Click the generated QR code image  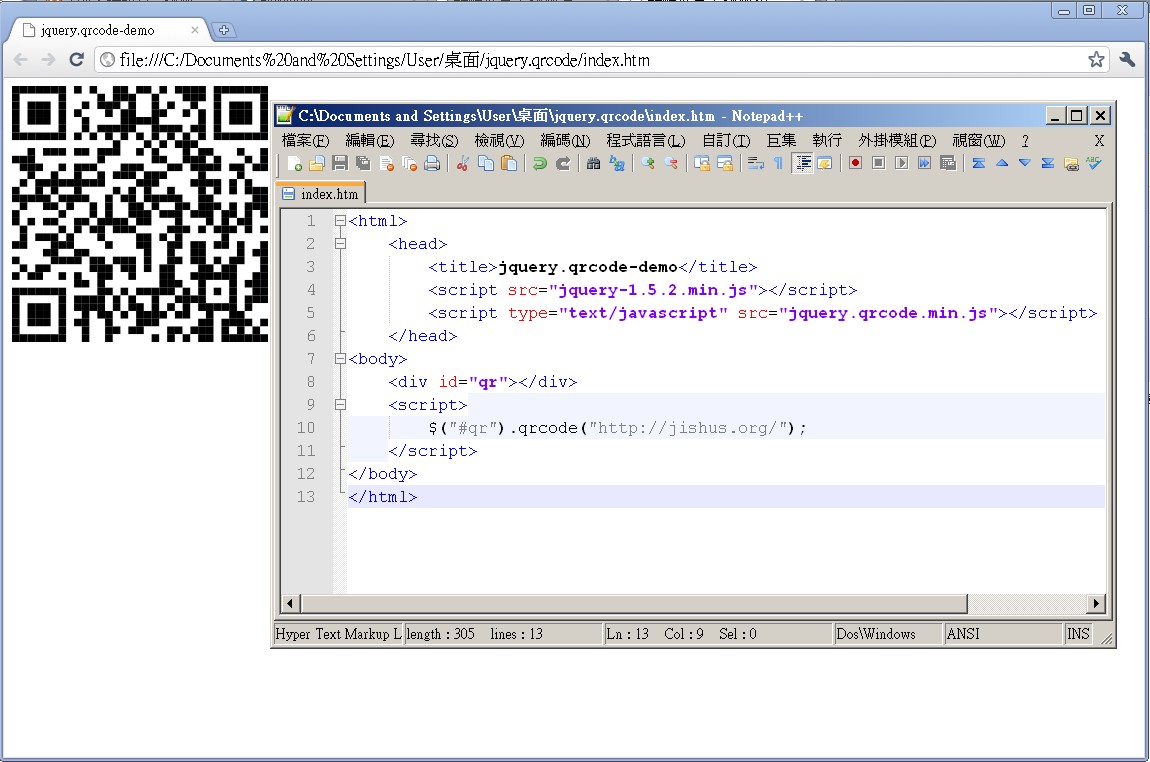point(139,213)
